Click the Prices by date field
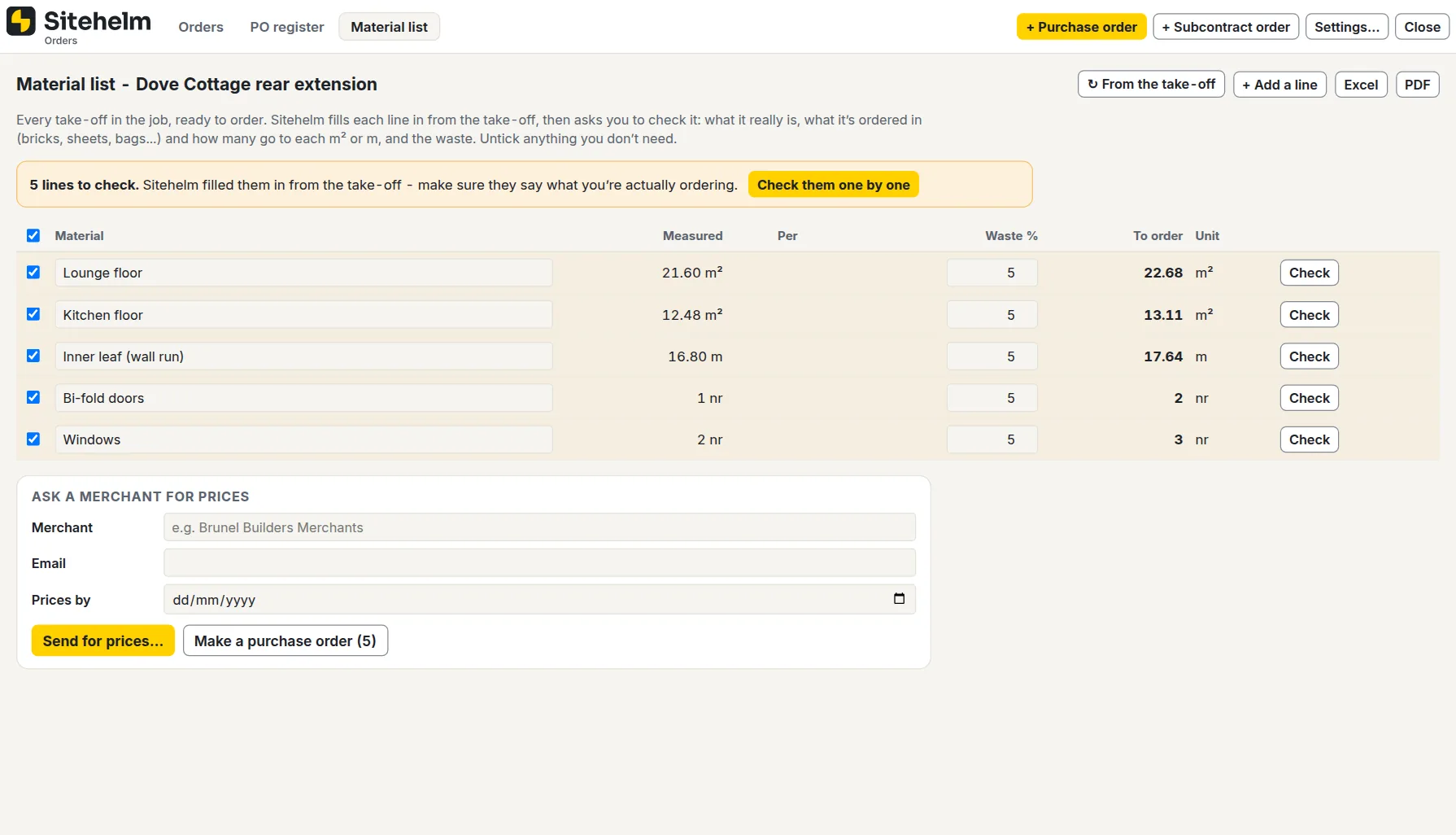Screen dimensions: 1456x835 pyautogui.click(x=539, y=600)
